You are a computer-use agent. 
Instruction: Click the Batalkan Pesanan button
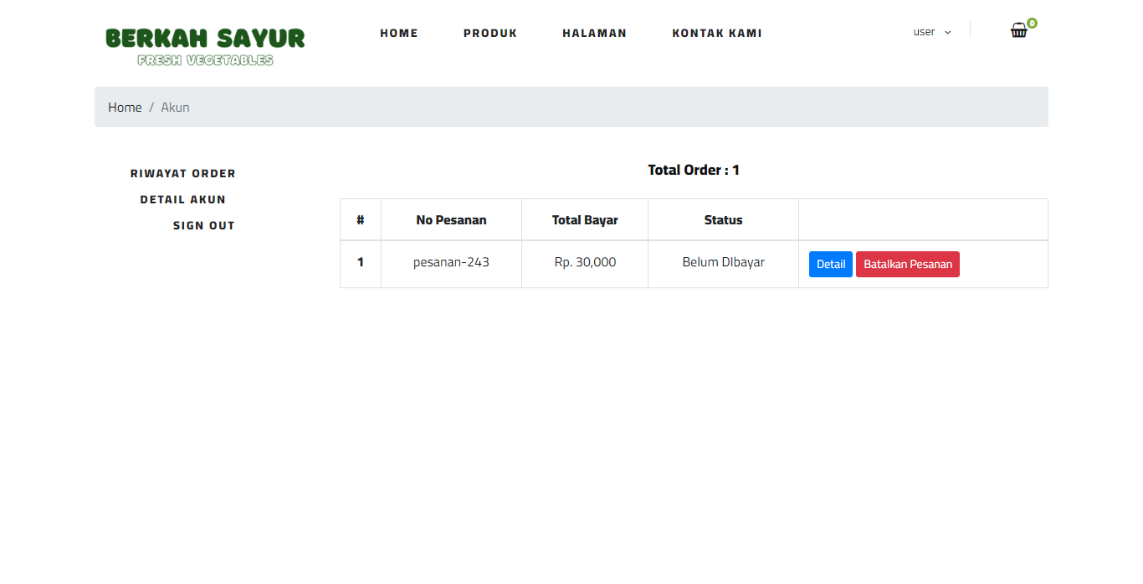pyautogui.click(x=908, y=264)
